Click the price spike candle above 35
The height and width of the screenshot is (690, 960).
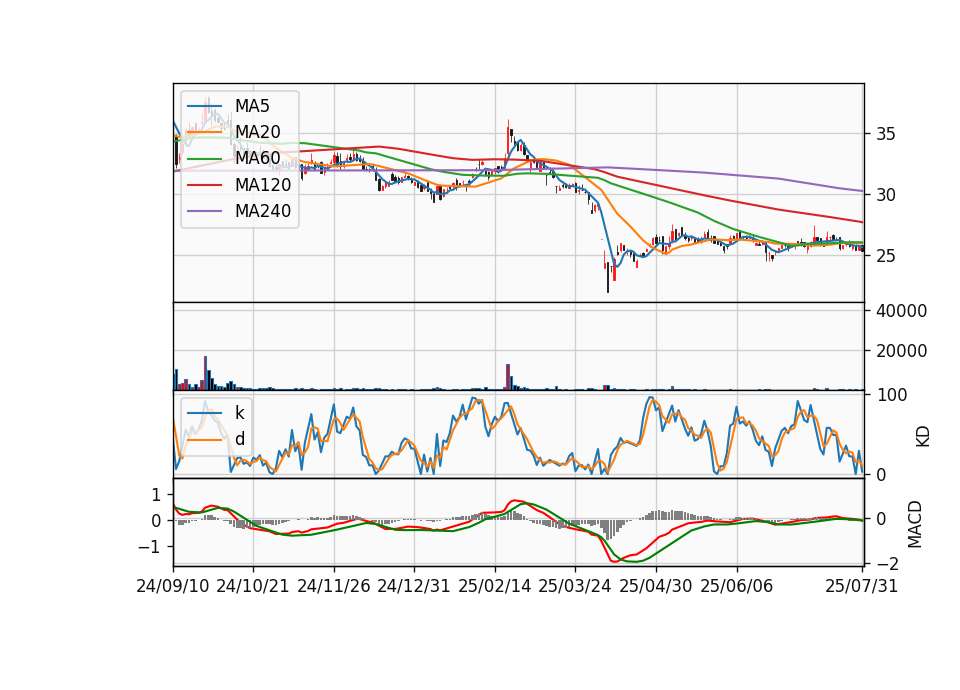coord(508,138)
